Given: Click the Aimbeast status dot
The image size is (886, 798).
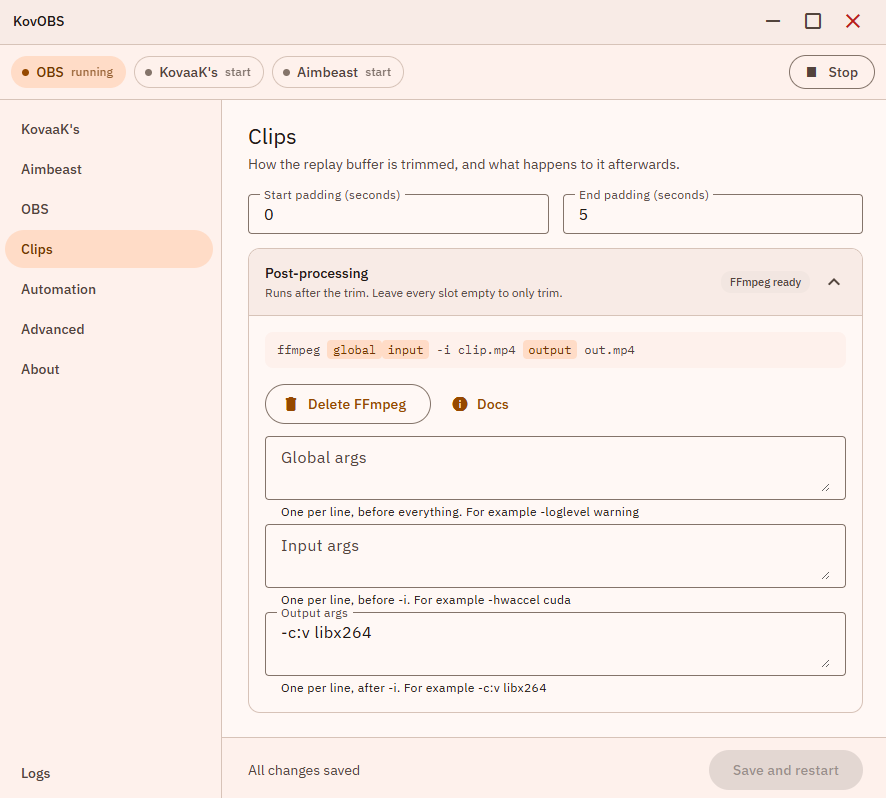Looking at the screenshot, I should click(286, 72).
